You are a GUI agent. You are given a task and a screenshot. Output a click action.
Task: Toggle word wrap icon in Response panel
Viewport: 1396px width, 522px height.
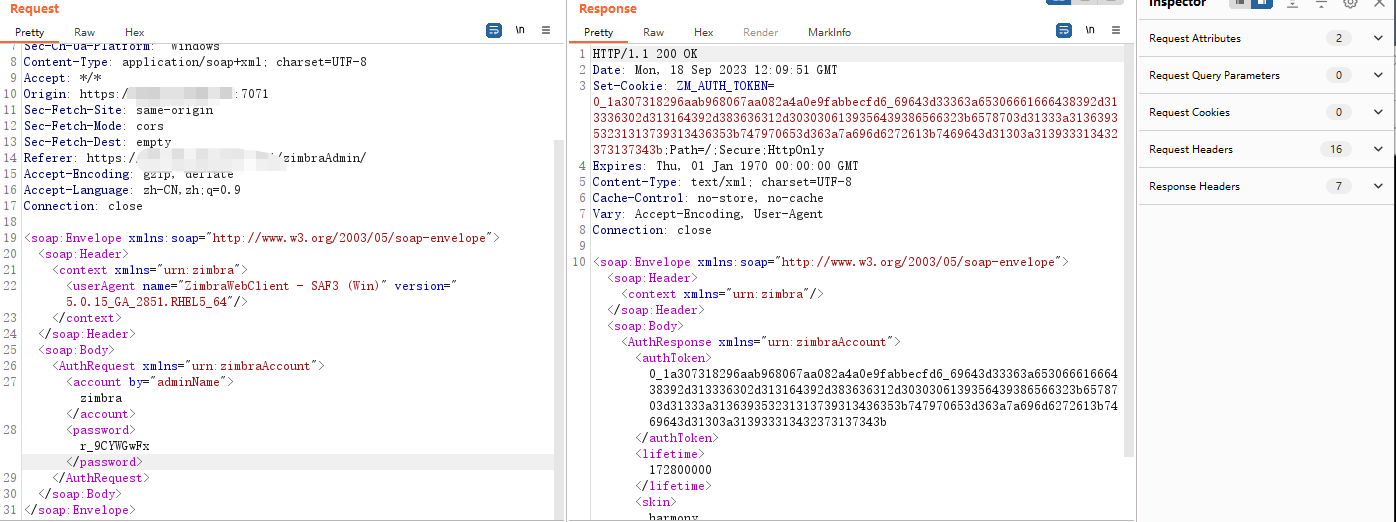point(1064,31)
